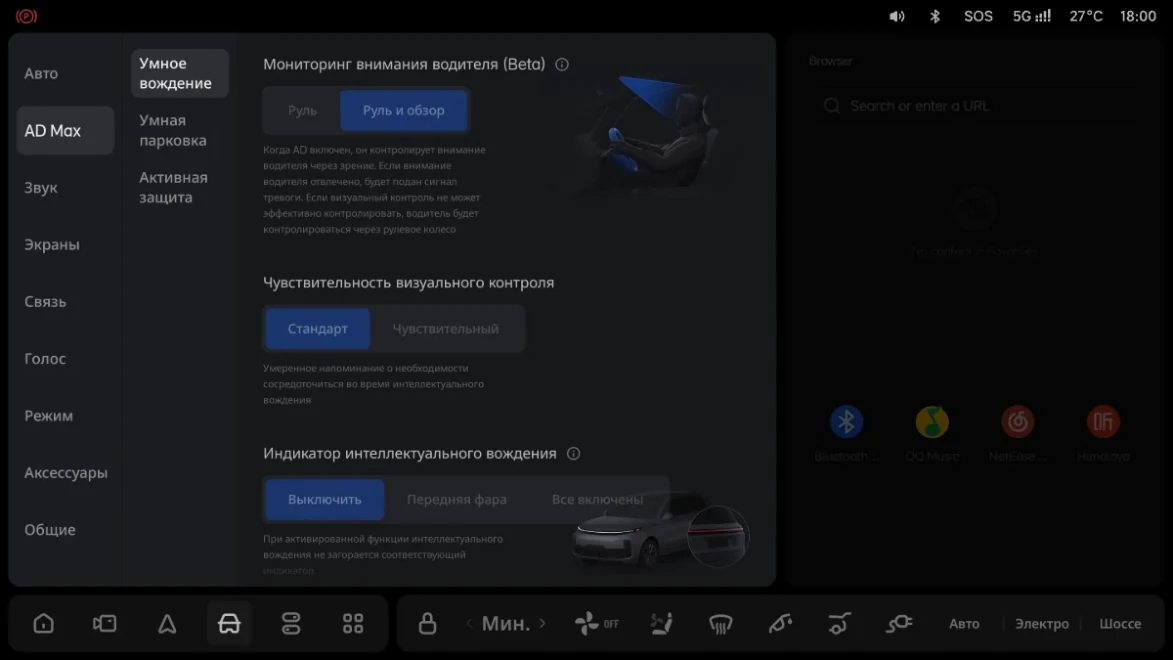Viewport: 1173px width, 660px height.
Task: Show info for intelligent driving indicator
Action: [573, 453]
